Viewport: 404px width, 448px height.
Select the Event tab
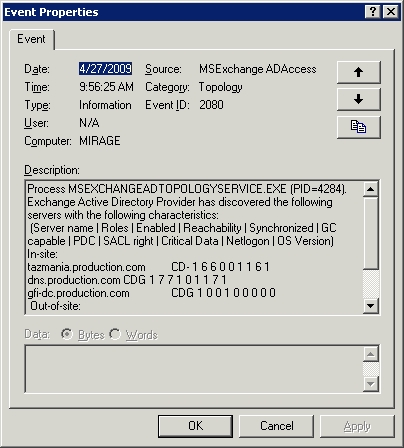(31, 39)
